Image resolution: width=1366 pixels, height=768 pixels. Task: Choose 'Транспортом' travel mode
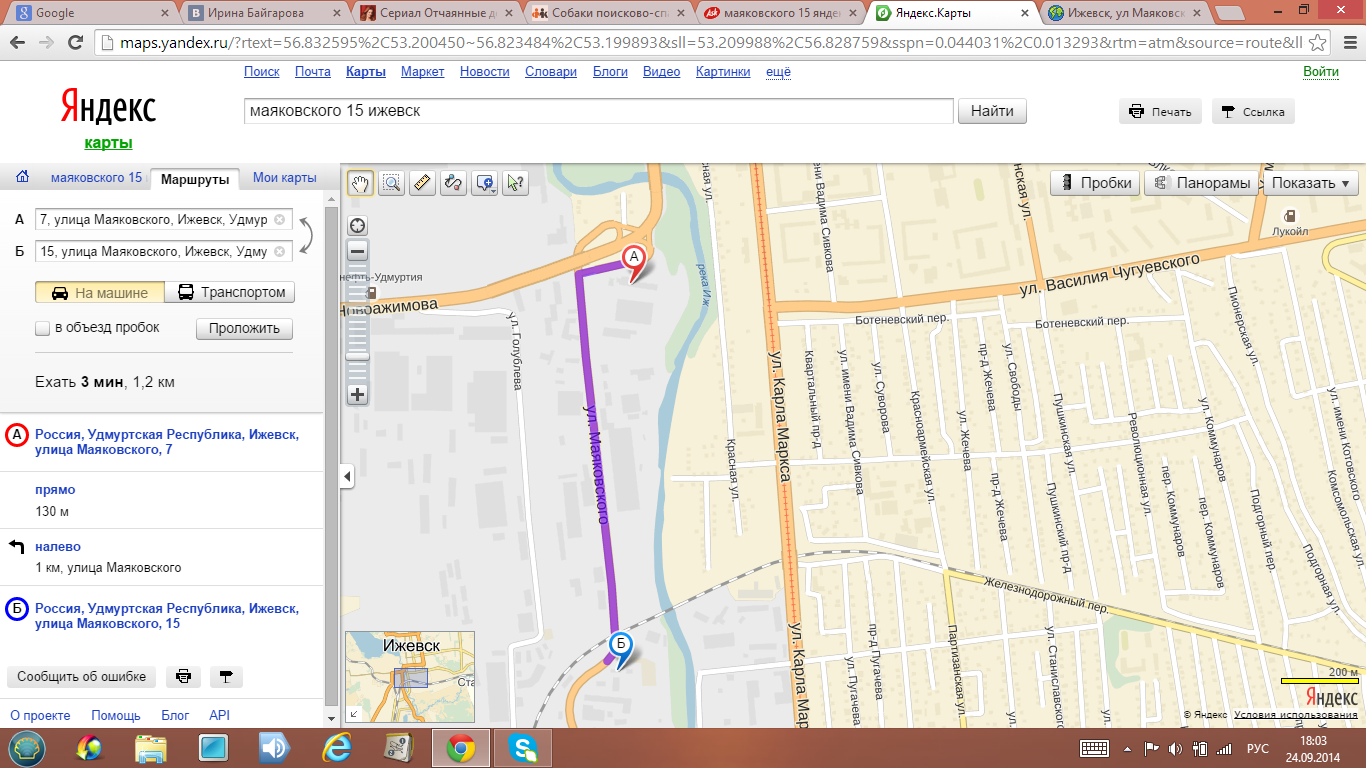tap(230, 293)
